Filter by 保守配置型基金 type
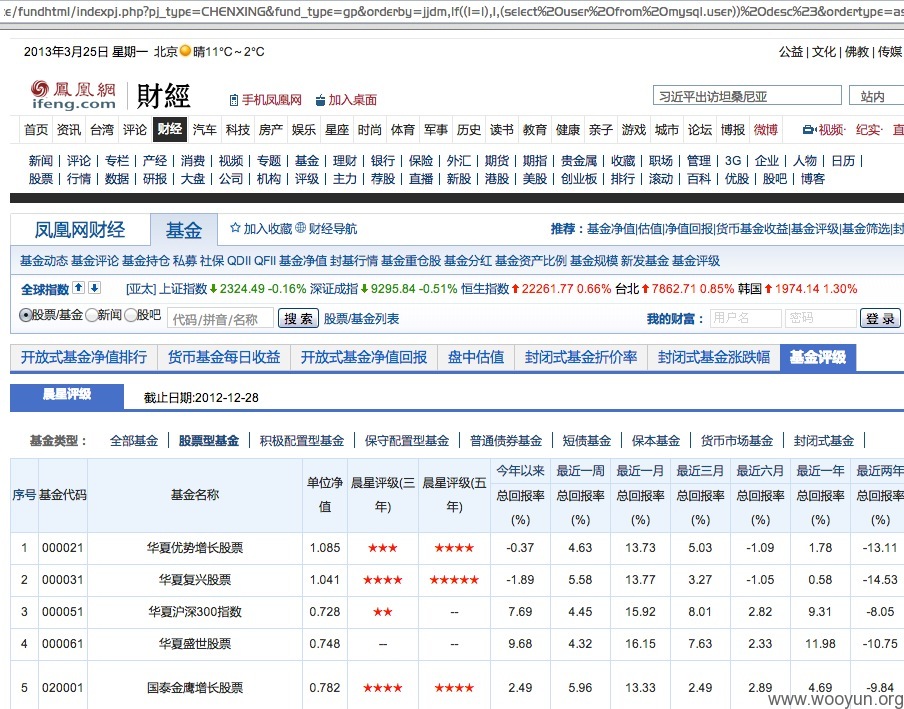The image size is (904, 709). pos(406,441)
